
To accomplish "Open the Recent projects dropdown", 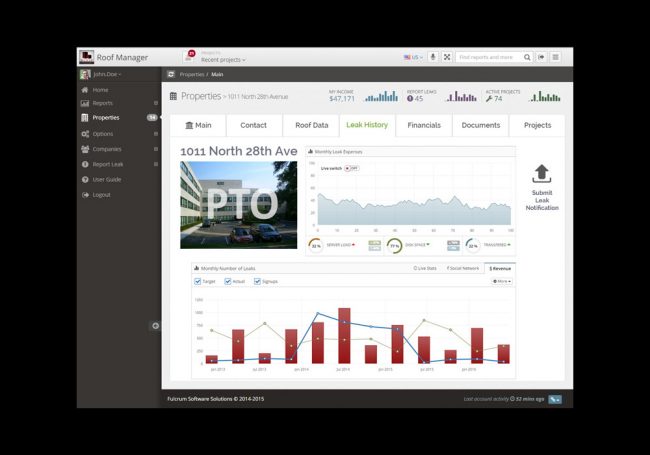I will point(223,60).
